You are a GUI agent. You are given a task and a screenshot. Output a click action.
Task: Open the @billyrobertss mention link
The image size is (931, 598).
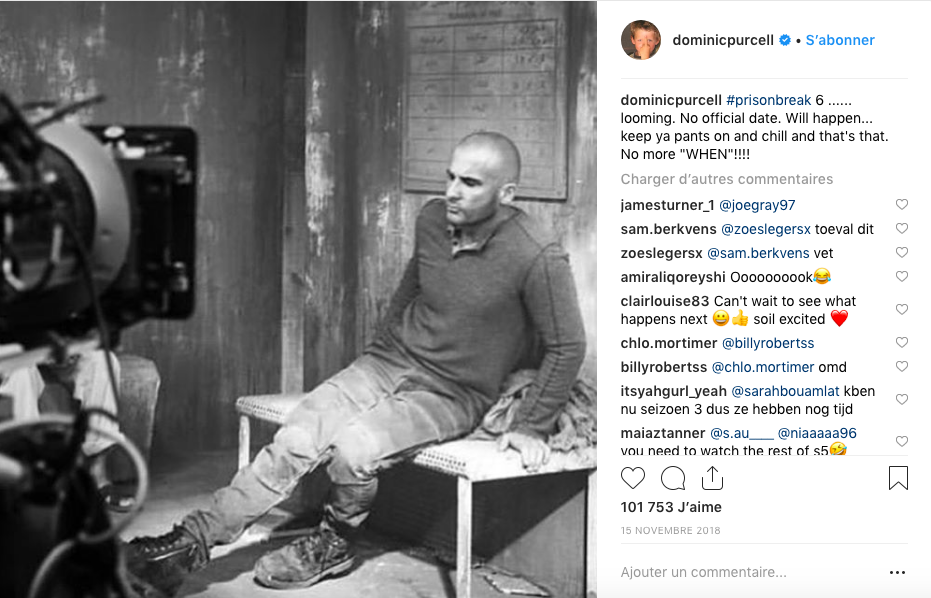768,343
